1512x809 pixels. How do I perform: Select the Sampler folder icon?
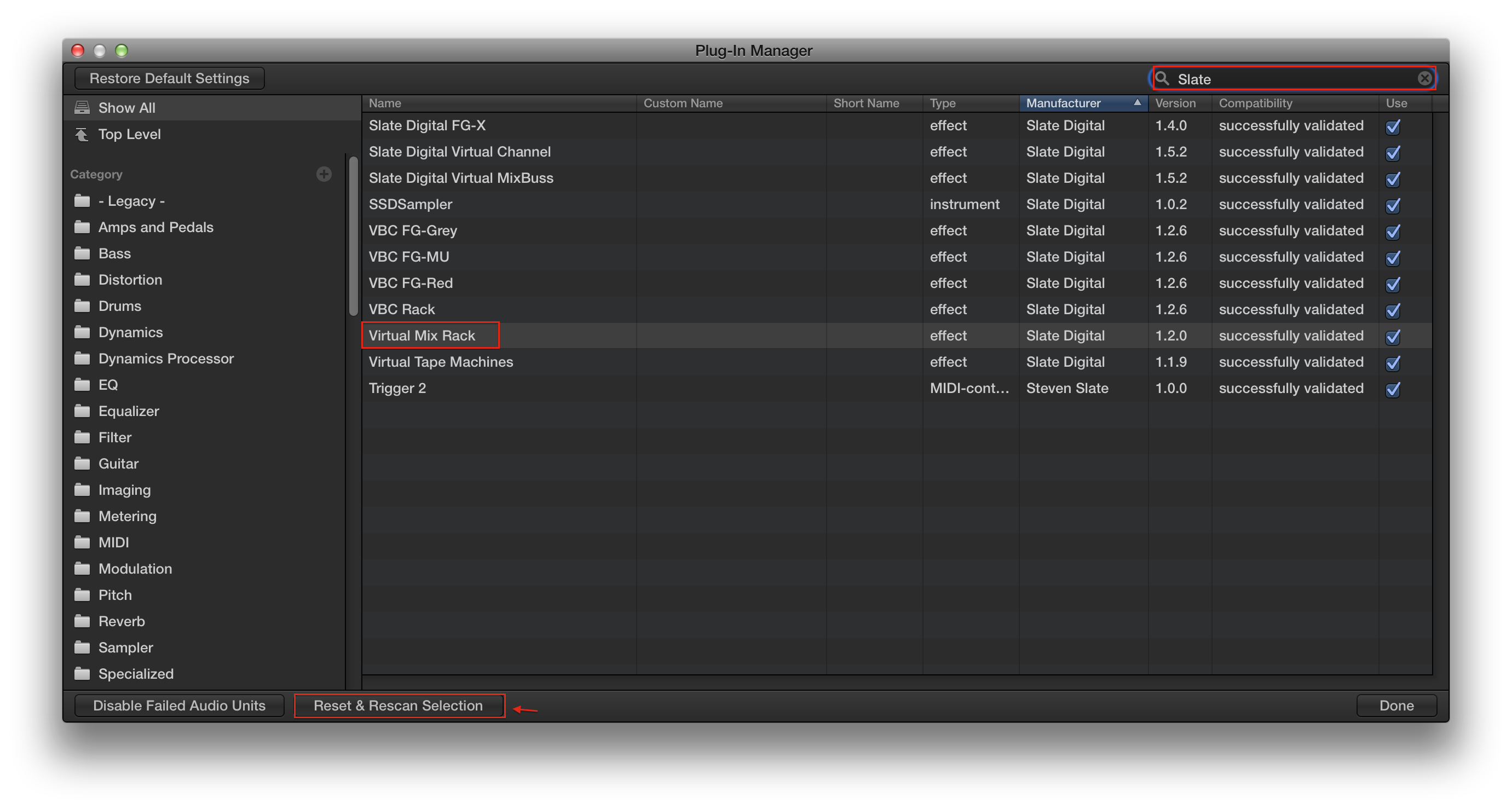[x=82, y=648]
